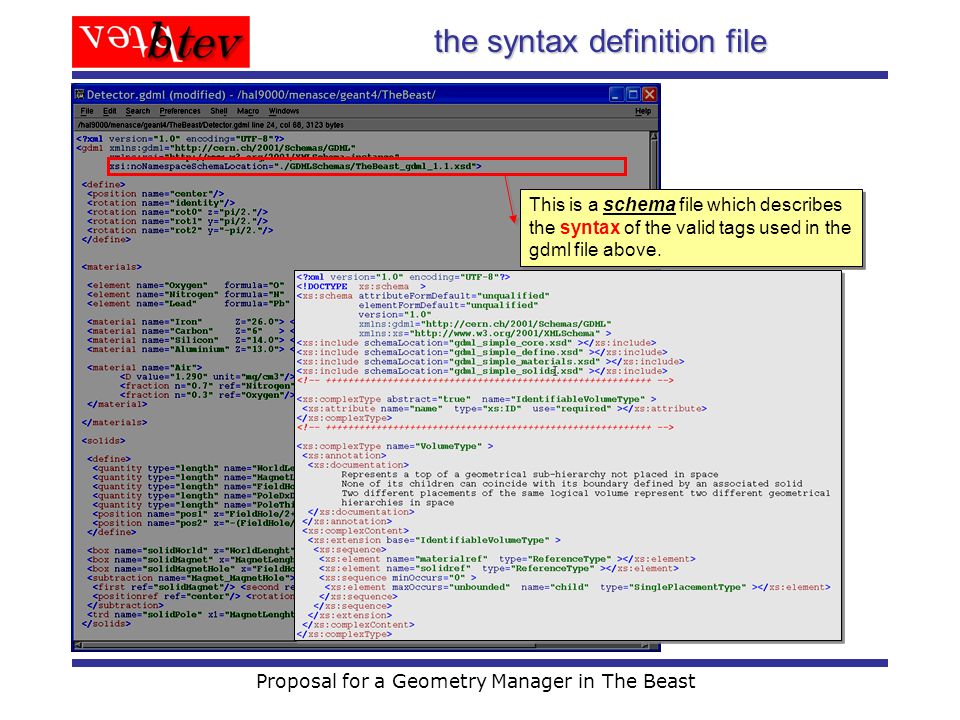Open the File menu
The width and height of the screenshot is (960, 720).
tap(87, 111)
